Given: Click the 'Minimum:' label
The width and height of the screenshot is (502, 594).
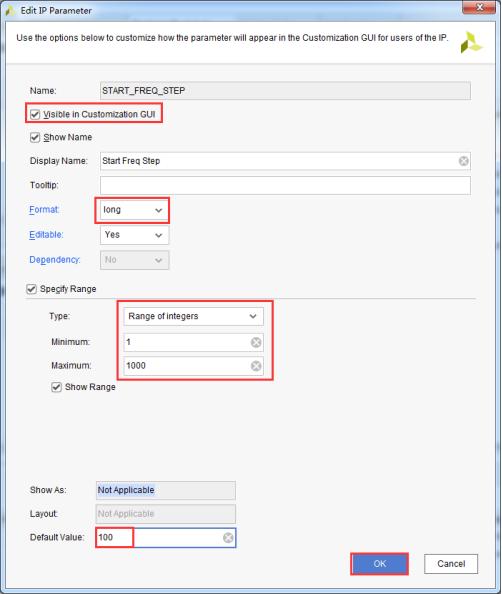Looking at the screenshot, I should point(70,342).
